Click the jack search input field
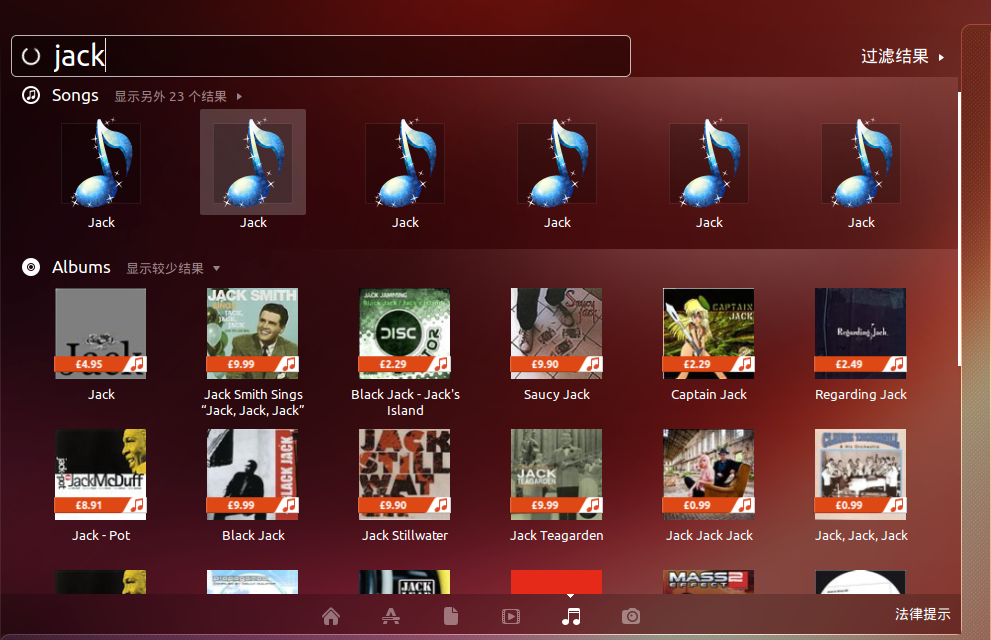 (330, 56)
